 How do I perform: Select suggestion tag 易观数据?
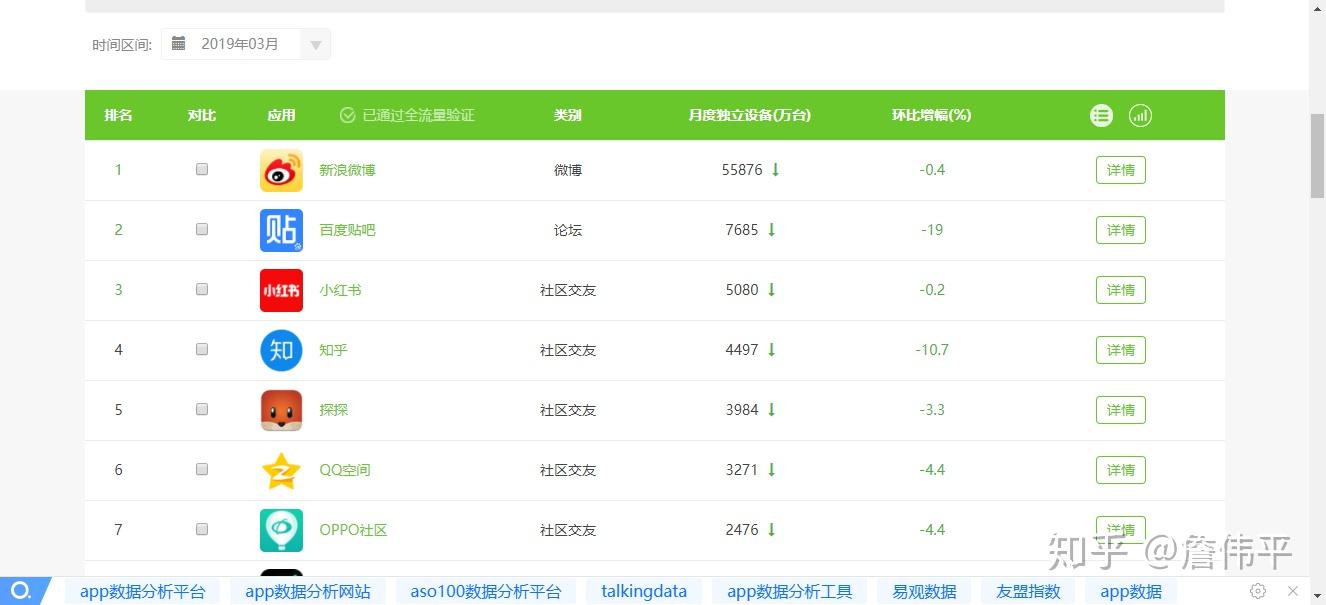[x=924, y=591]
